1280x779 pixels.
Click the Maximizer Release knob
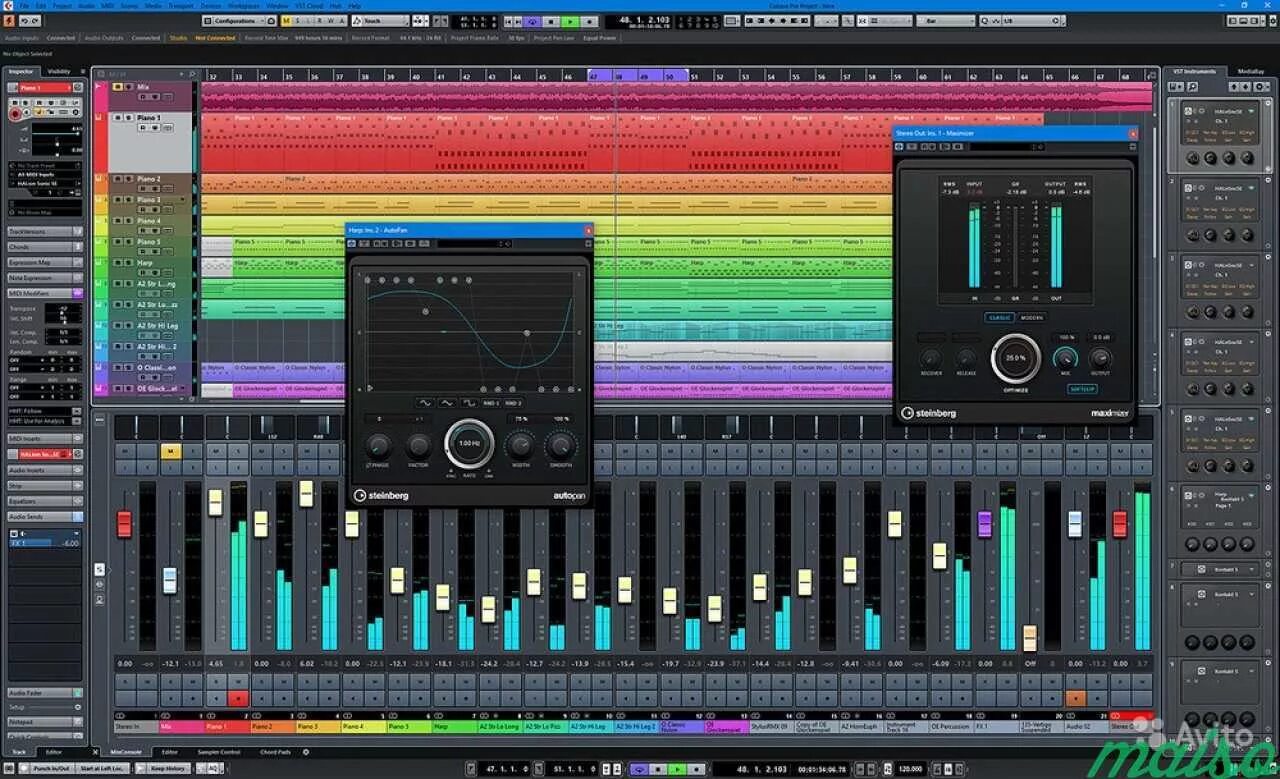966,359
